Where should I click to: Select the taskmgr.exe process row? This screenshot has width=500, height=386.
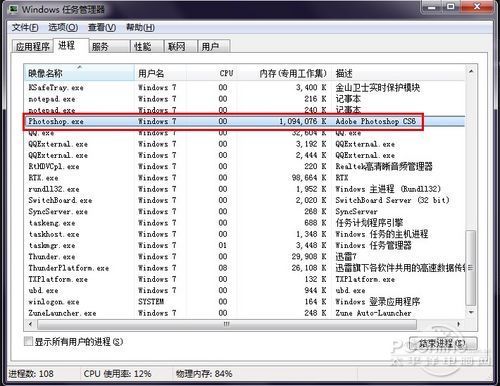point(245,245)
